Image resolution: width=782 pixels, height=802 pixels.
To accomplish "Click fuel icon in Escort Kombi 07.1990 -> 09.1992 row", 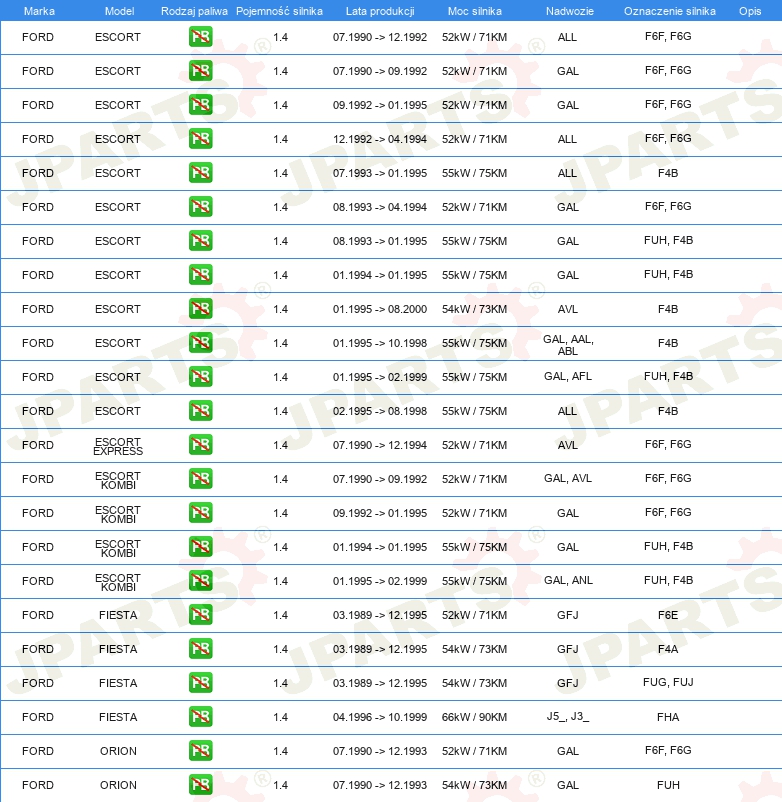I will [200, 479].
